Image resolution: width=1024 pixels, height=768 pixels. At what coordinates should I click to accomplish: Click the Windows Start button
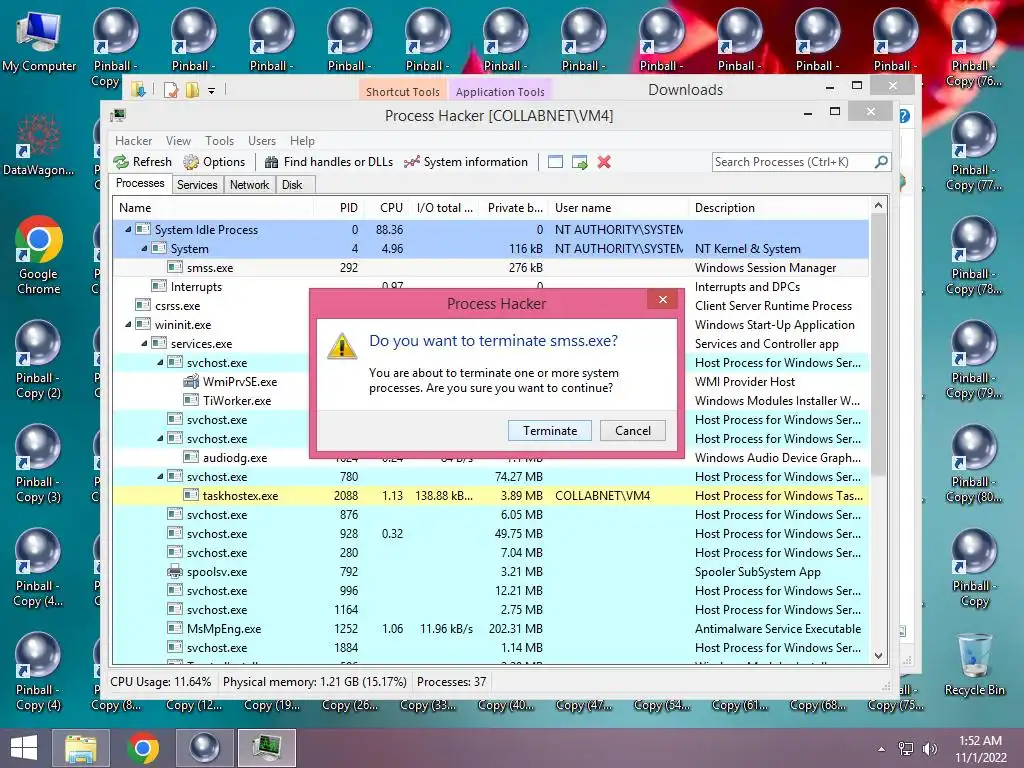pos(24,748)
